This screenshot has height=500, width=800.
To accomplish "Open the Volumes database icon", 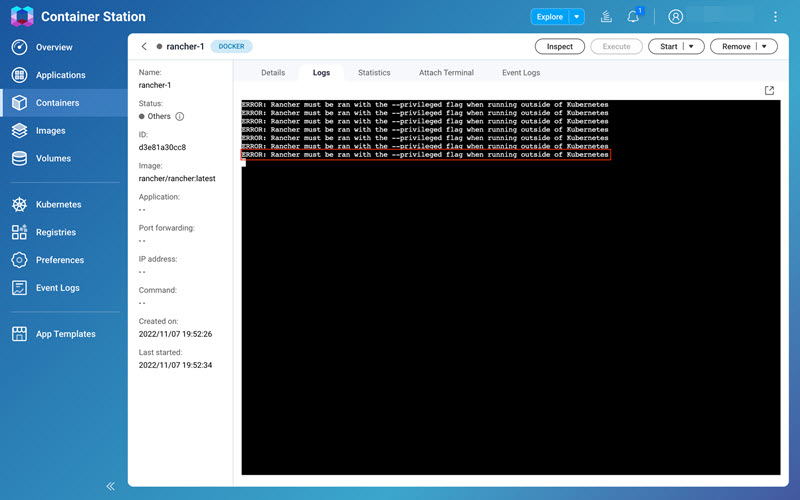I will (19, 158).
